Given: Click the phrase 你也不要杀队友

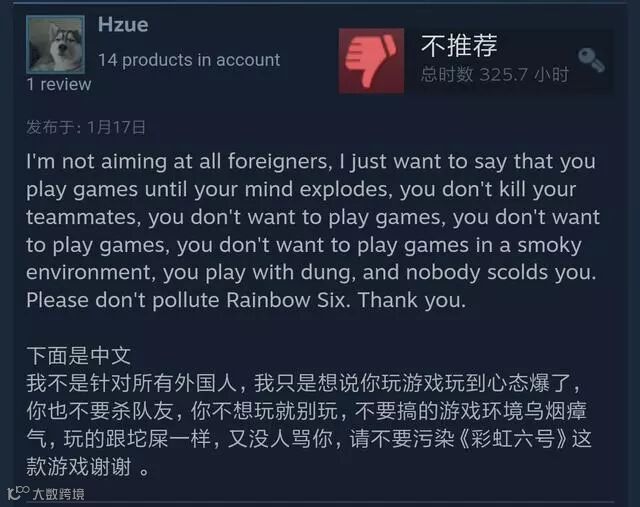Looking at the screenshot, I should tap(100, 411).
